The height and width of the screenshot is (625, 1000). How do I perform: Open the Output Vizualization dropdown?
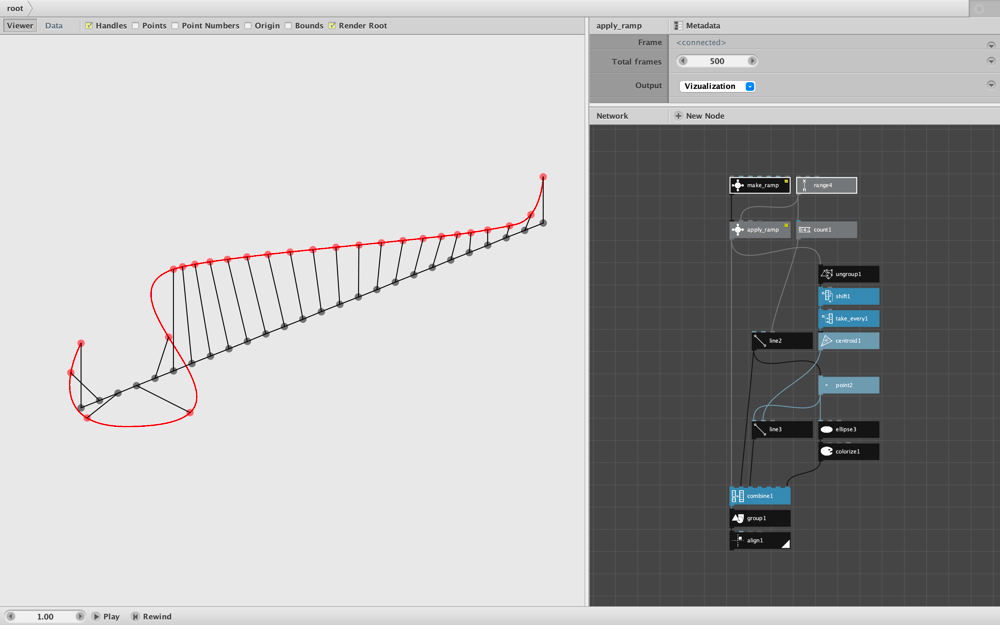(x=717, y=86)
